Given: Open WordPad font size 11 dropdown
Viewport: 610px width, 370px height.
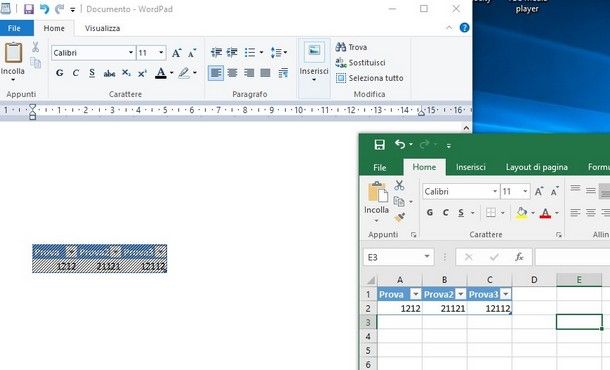Looking at the screenshot, I should pos(161,53).
